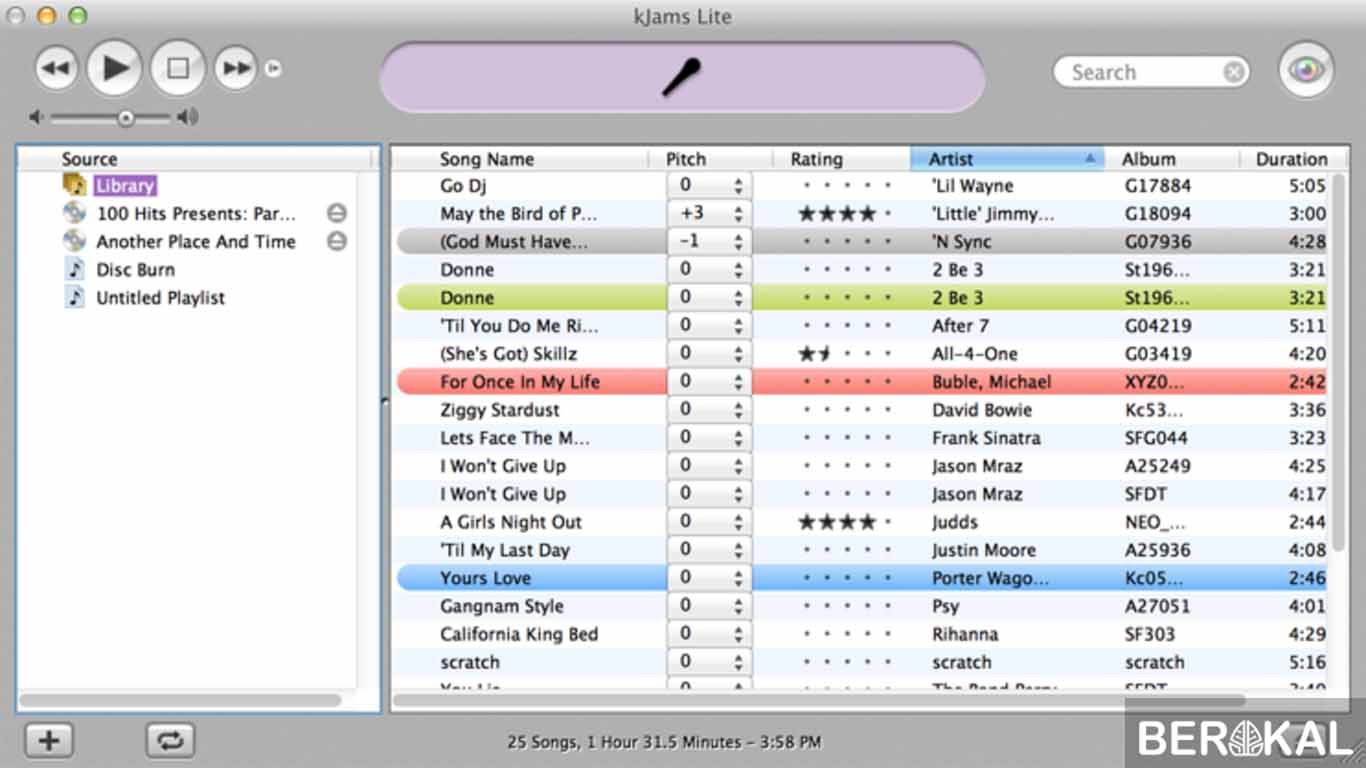Click the rating stars for A Girls Night Out

[844, 522]
